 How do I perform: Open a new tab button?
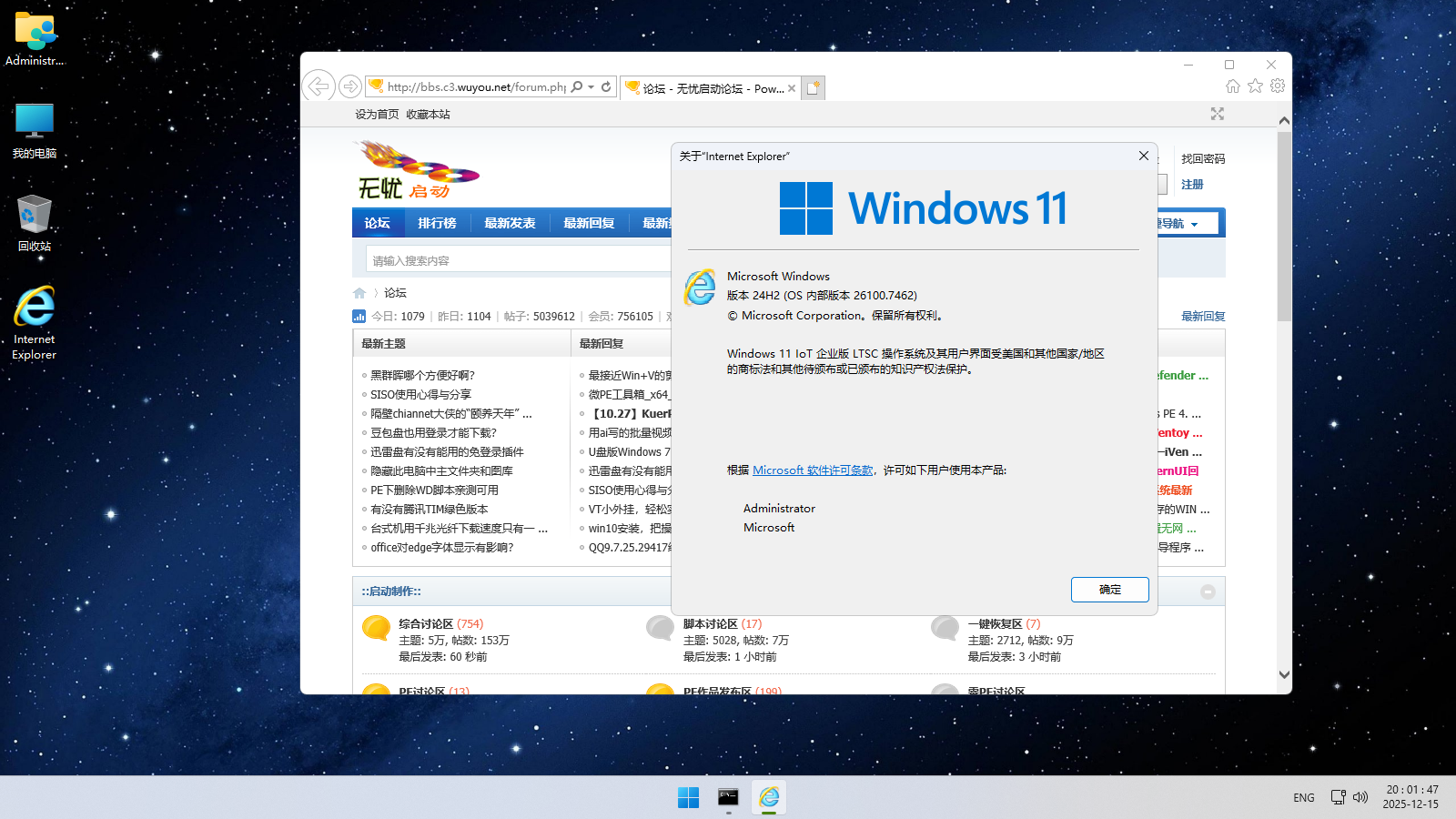(x=814, y=88)
